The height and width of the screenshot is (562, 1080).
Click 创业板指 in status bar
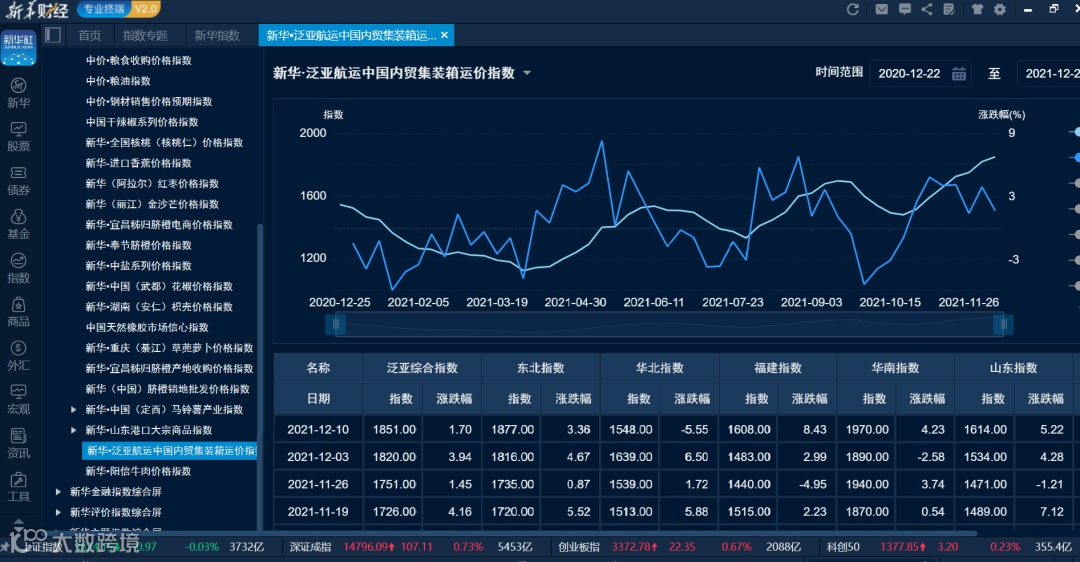click(x=579, y=547)
